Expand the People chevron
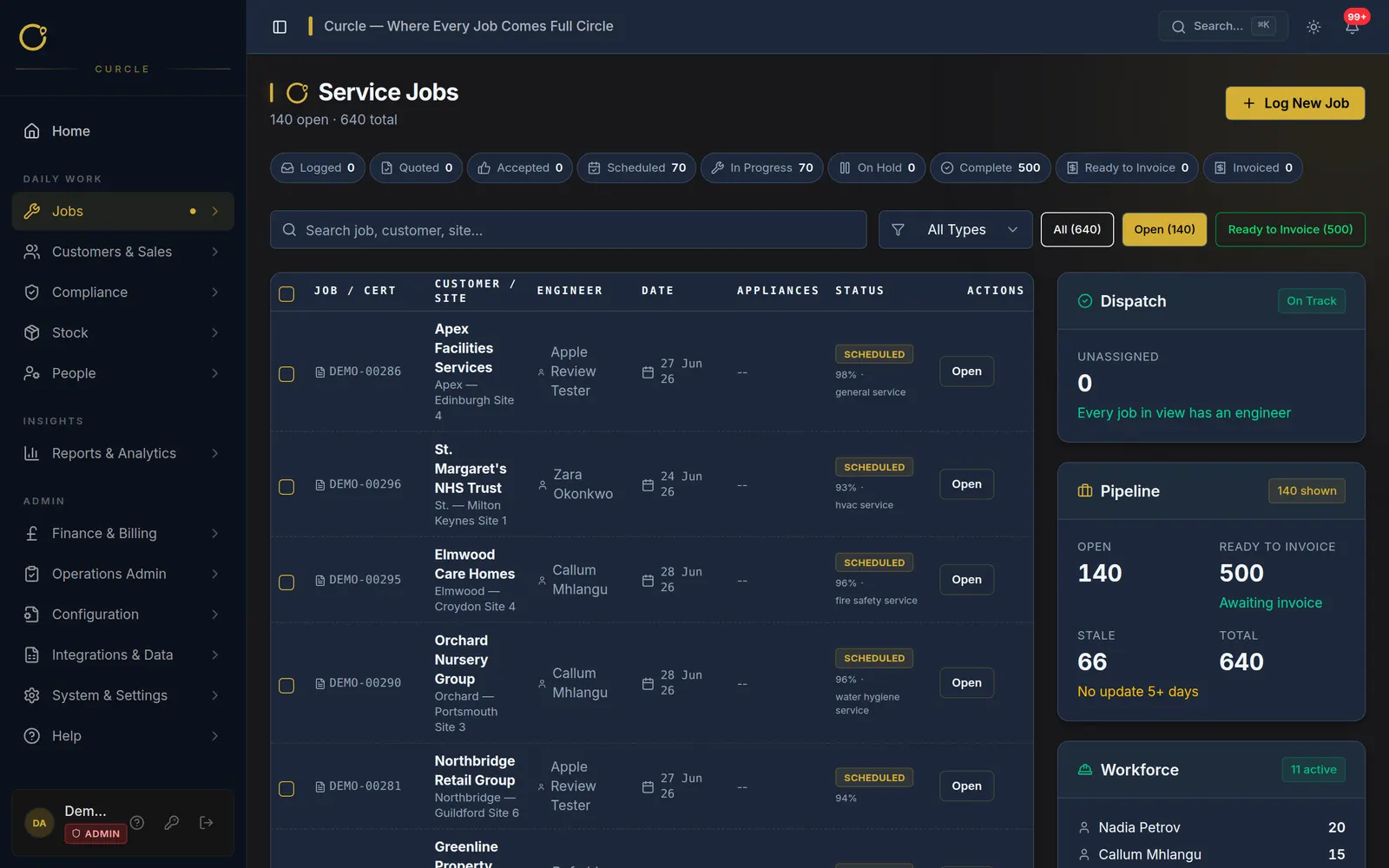Viewport: 1389px width, 868px height. pos(215,373)
